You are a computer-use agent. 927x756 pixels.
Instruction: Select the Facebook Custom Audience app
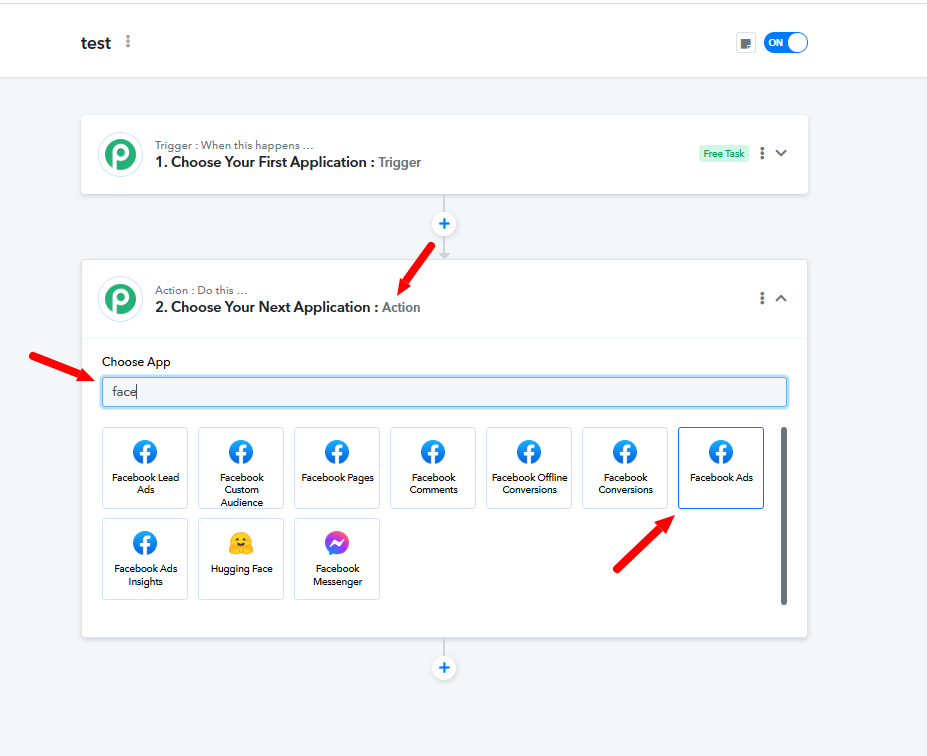[241, 468]
